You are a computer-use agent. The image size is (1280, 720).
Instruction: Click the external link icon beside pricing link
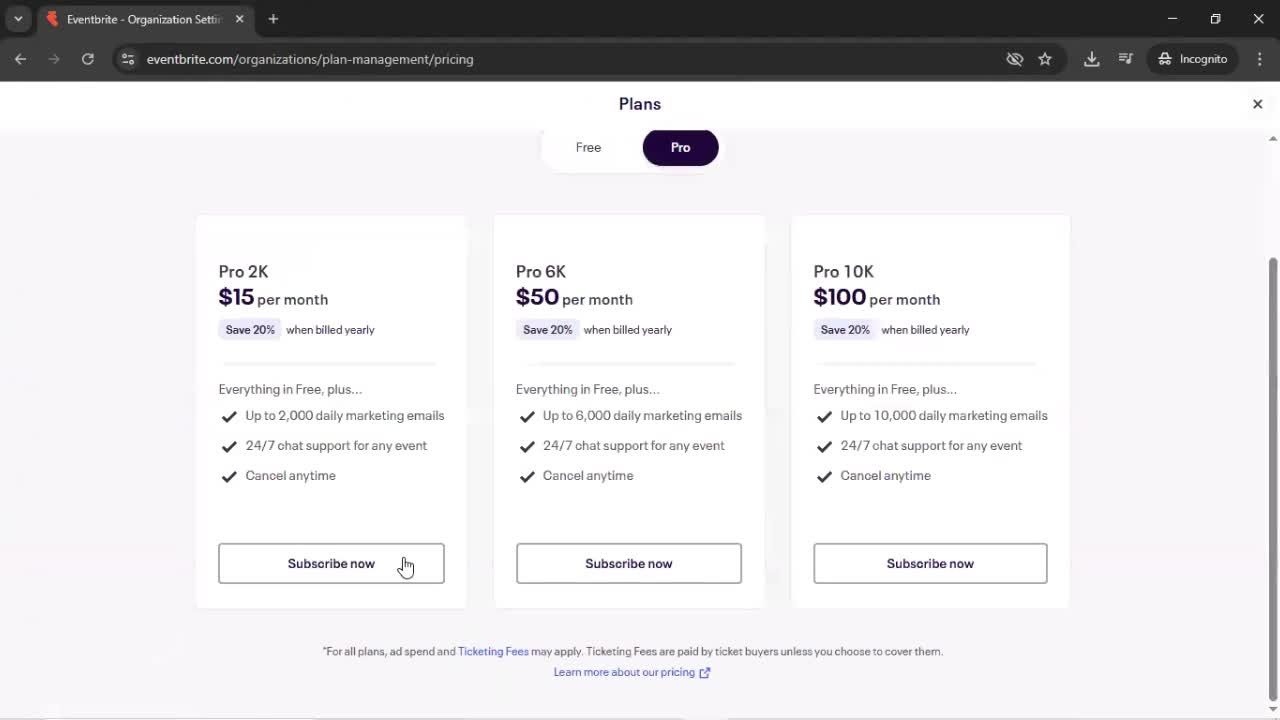point(704,672)
